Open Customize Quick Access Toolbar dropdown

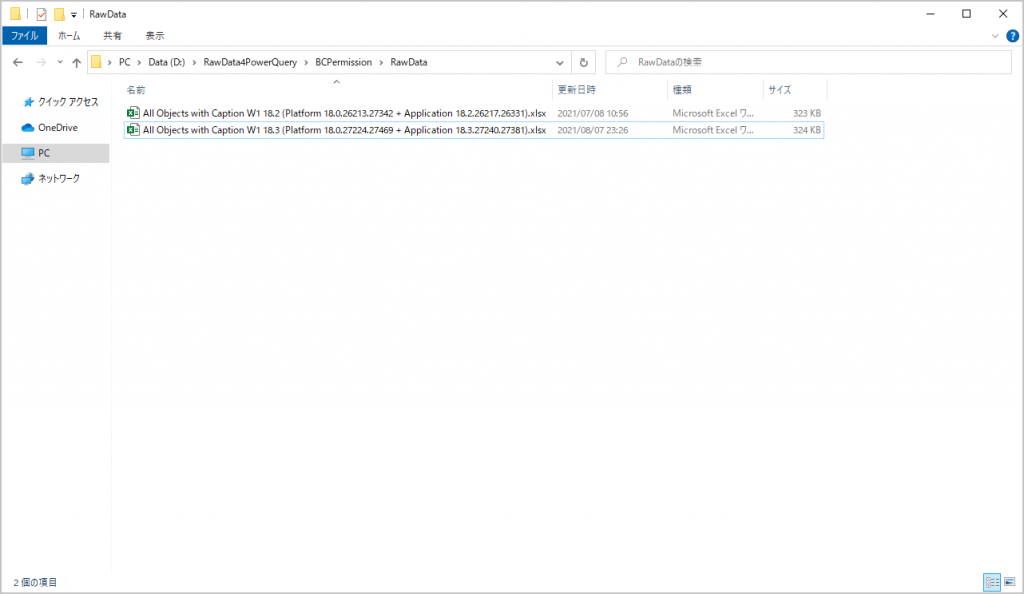(x=74, y=15)
